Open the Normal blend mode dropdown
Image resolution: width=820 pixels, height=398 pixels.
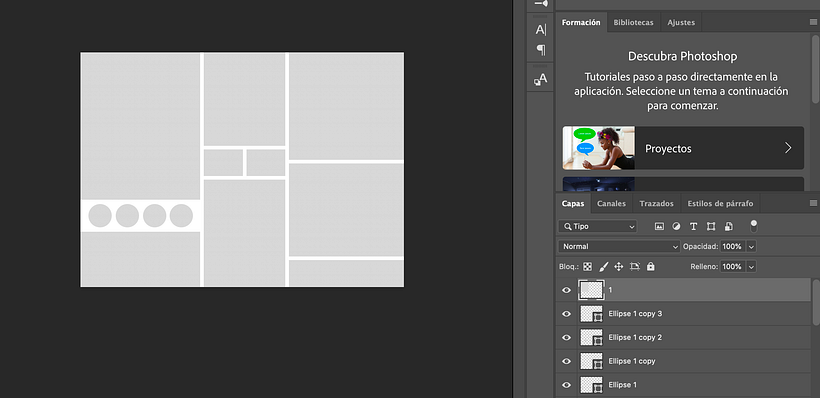[619, 246]
